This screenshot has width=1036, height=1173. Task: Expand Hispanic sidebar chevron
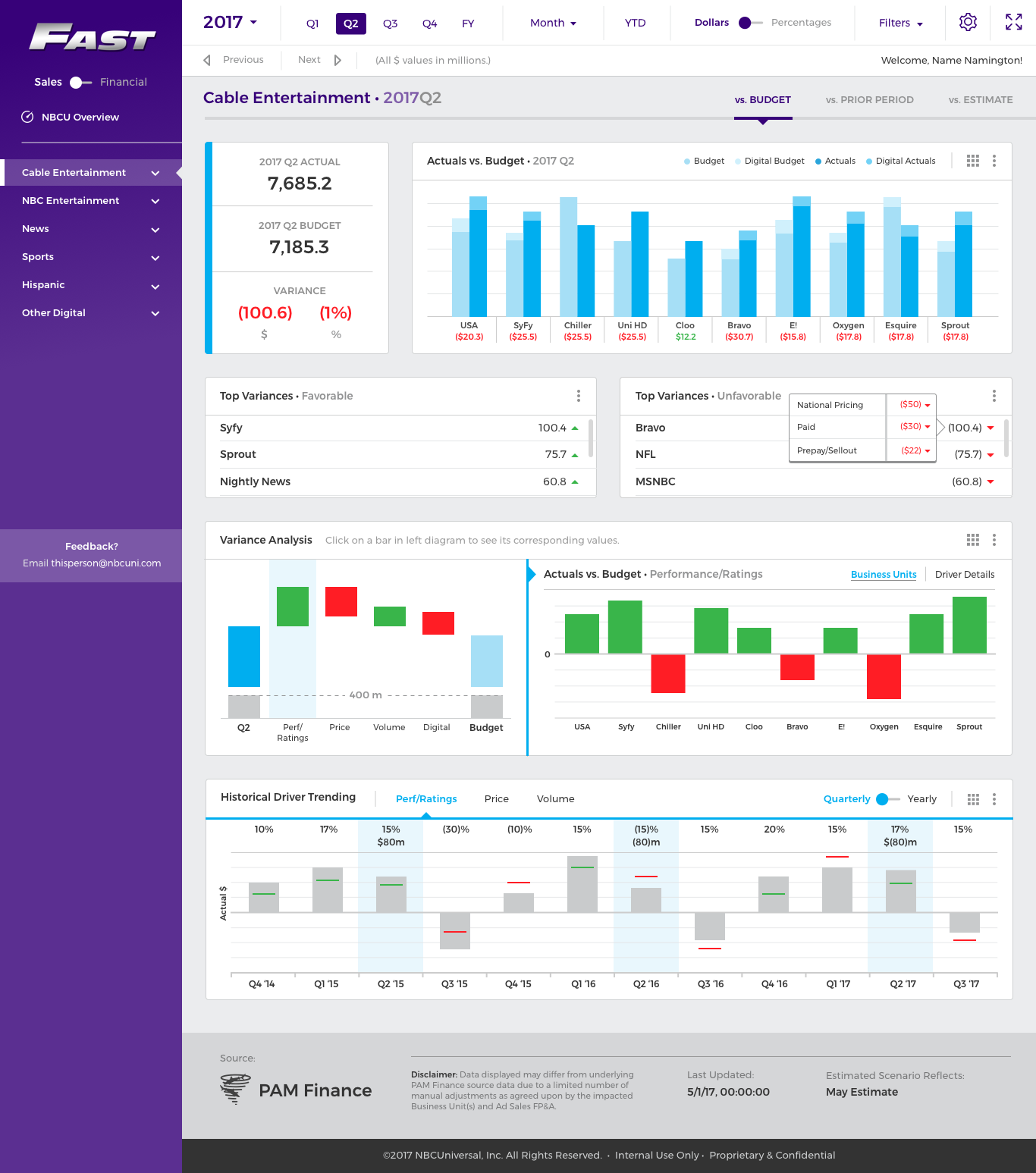(155, 287)
